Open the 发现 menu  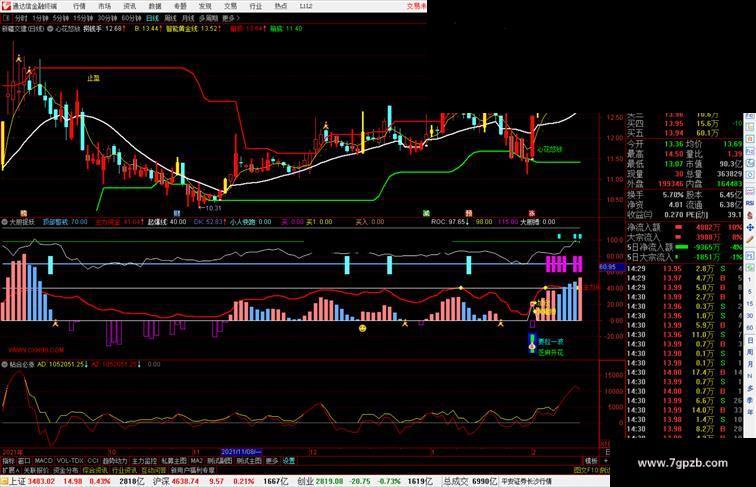(205, 6)
